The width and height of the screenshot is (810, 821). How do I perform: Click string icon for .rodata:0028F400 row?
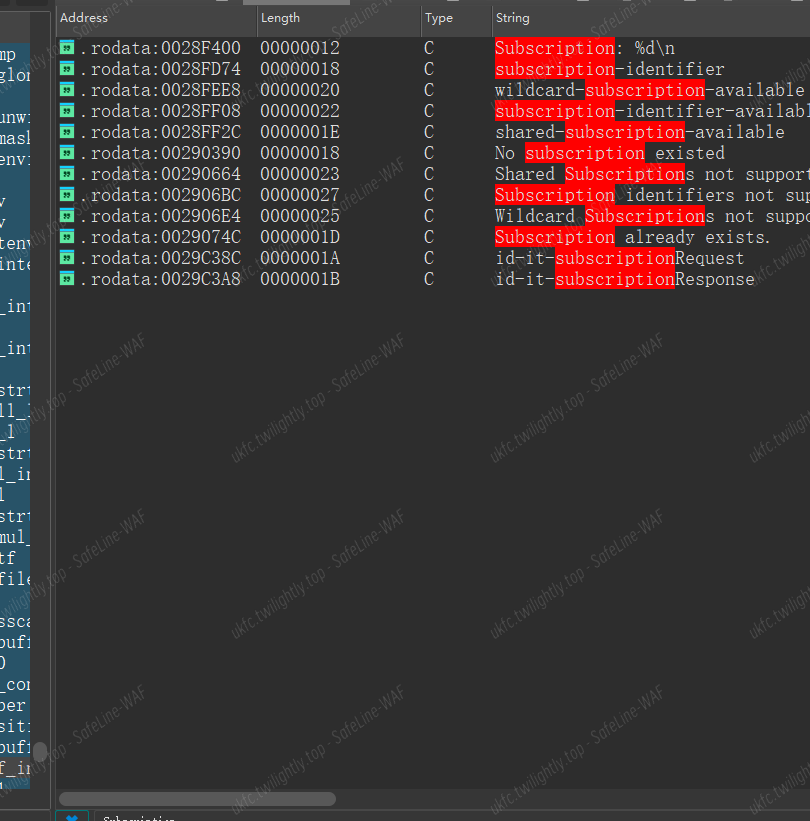(67, 48)
